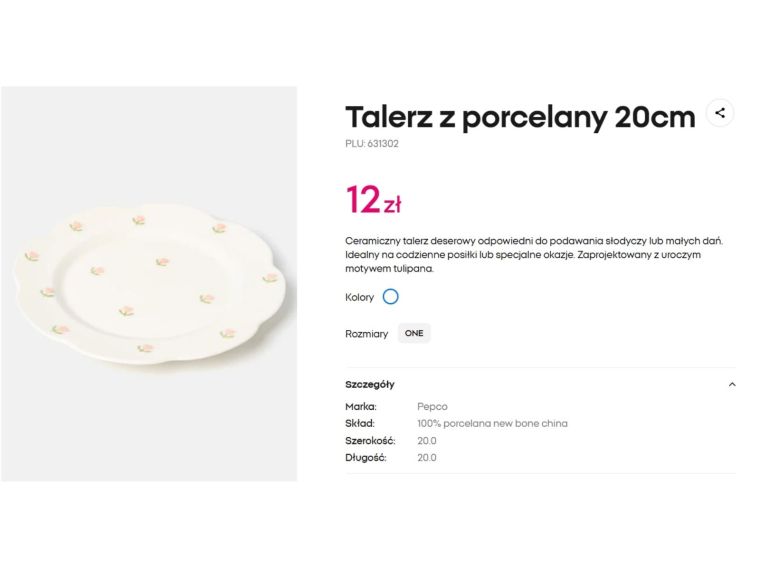Click the Szerokość label
The width and height of the screenshot is (760, 570).
click(370, 441)
